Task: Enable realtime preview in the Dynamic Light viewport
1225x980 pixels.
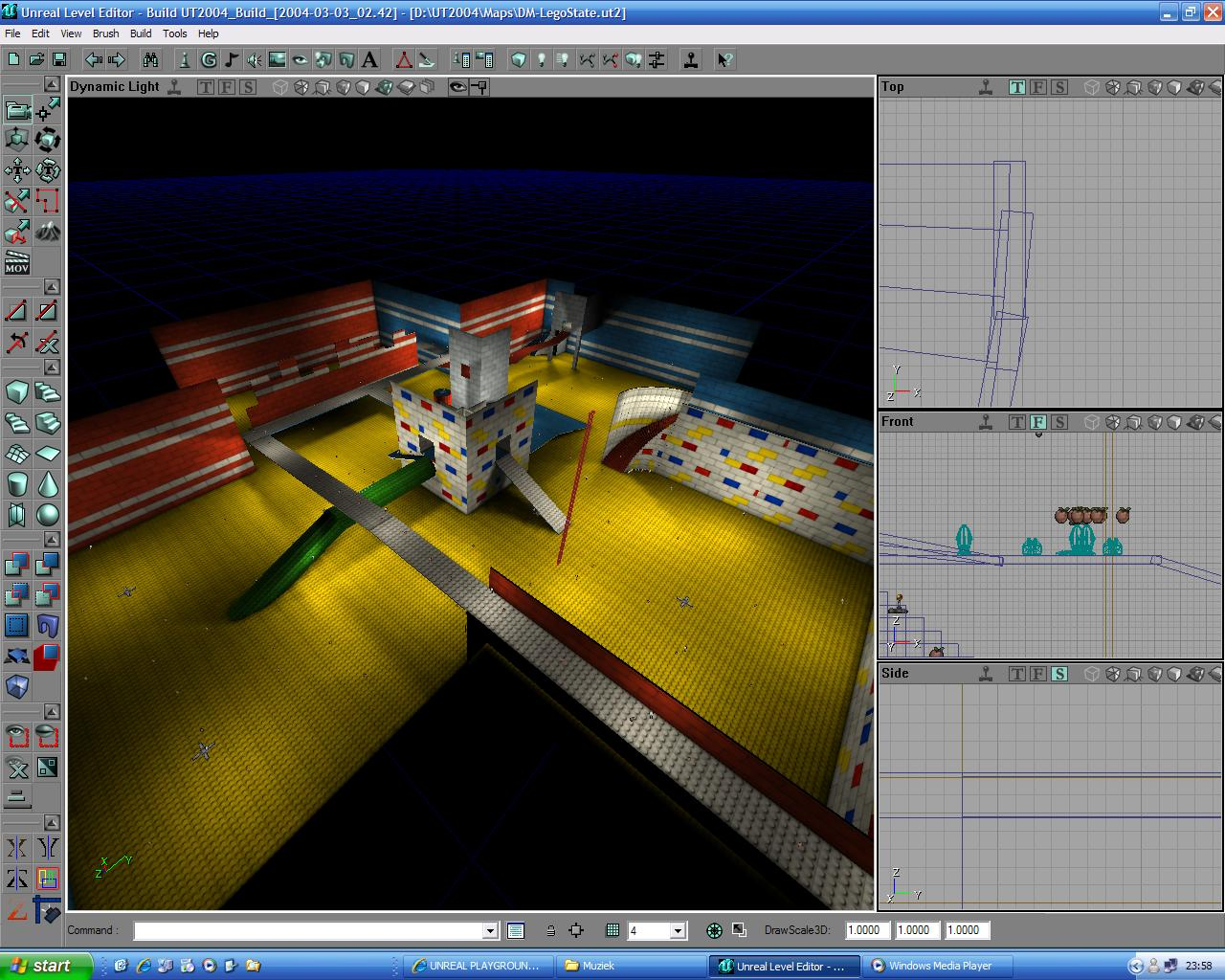Action: (x=174, y=87)
